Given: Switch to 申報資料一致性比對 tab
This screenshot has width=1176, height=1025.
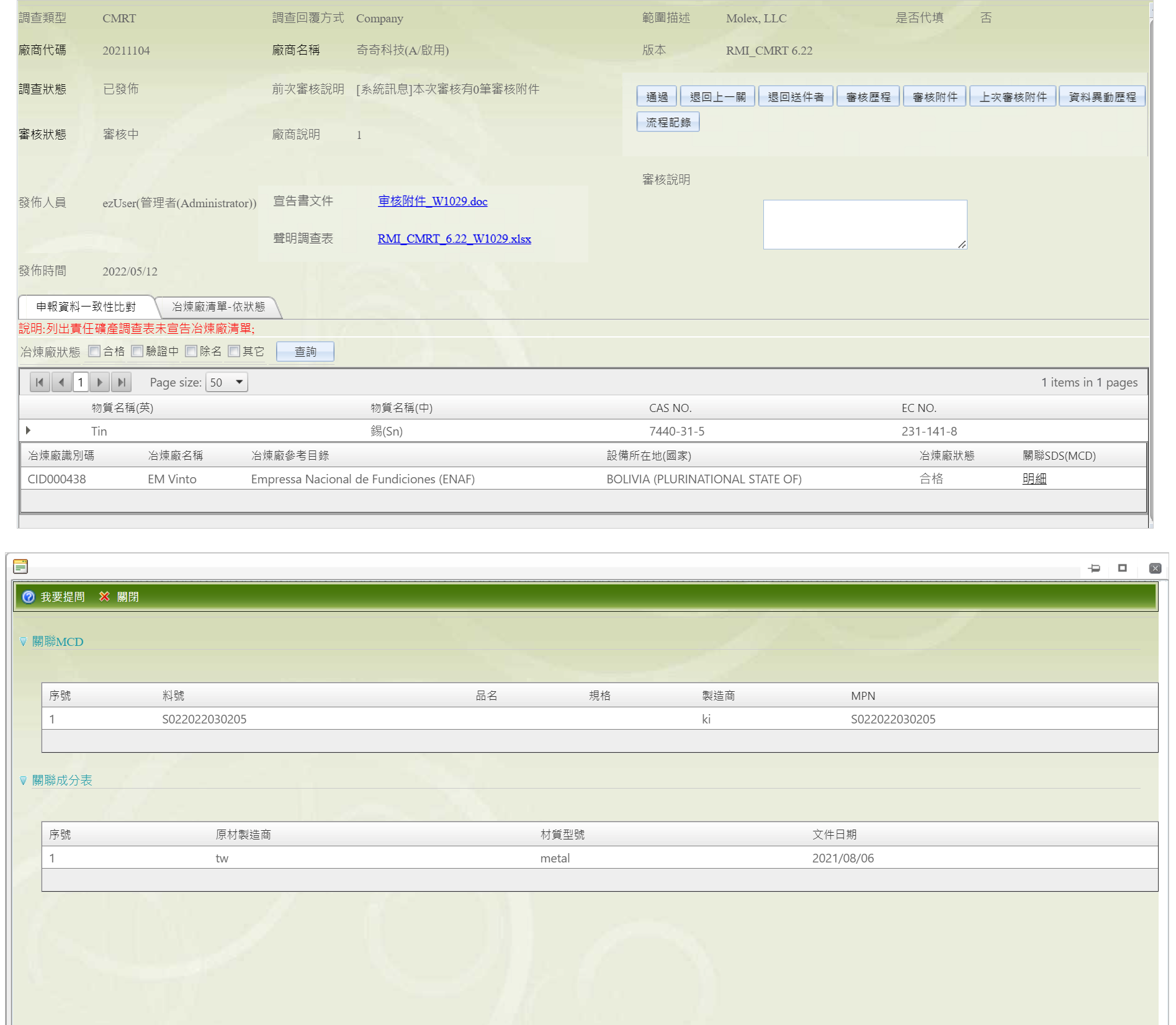Looking at the screenshot, I should [86, 307].
